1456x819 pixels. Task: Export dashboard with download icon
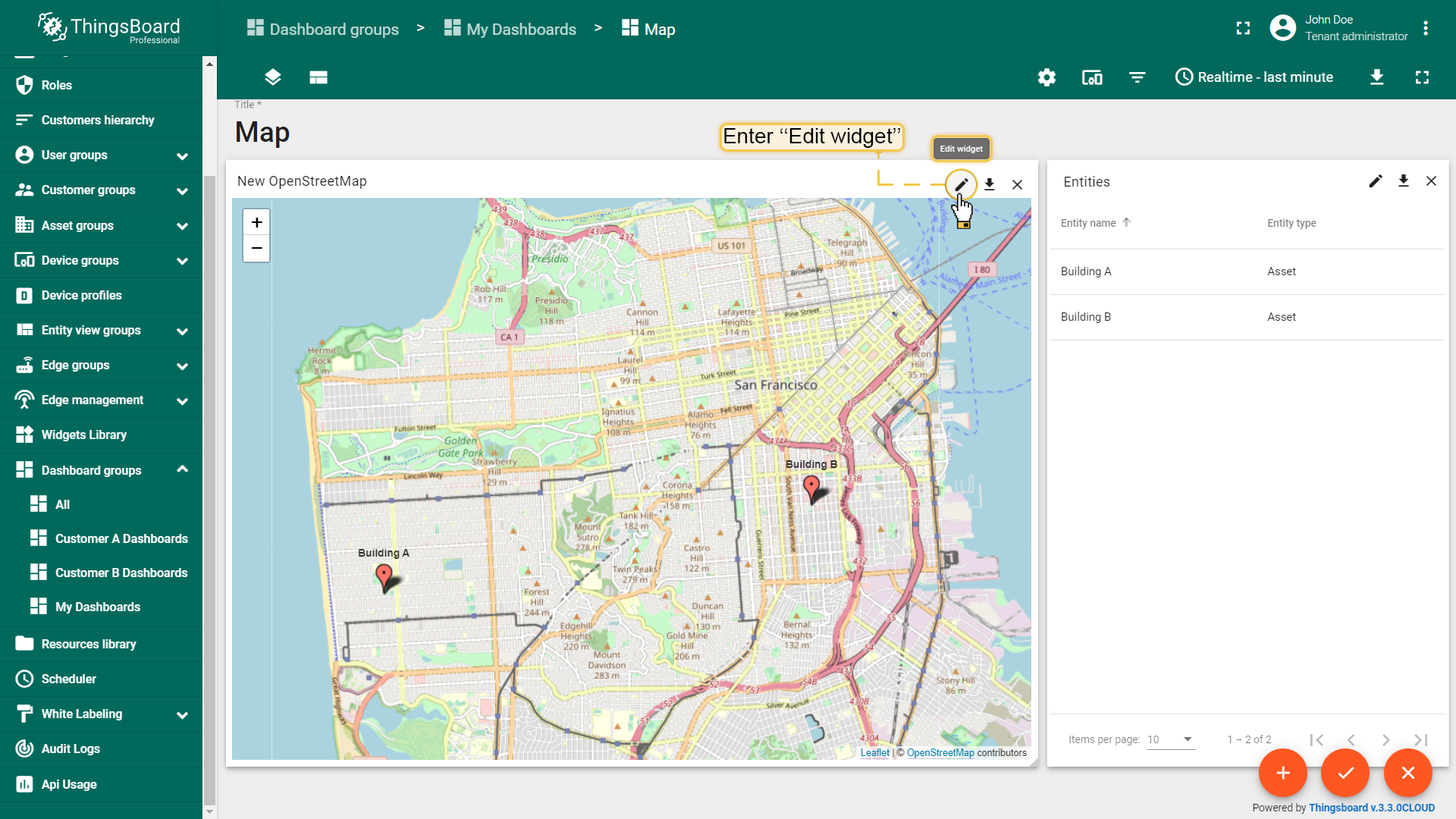pyautogui.click(x=1377, y=77)
